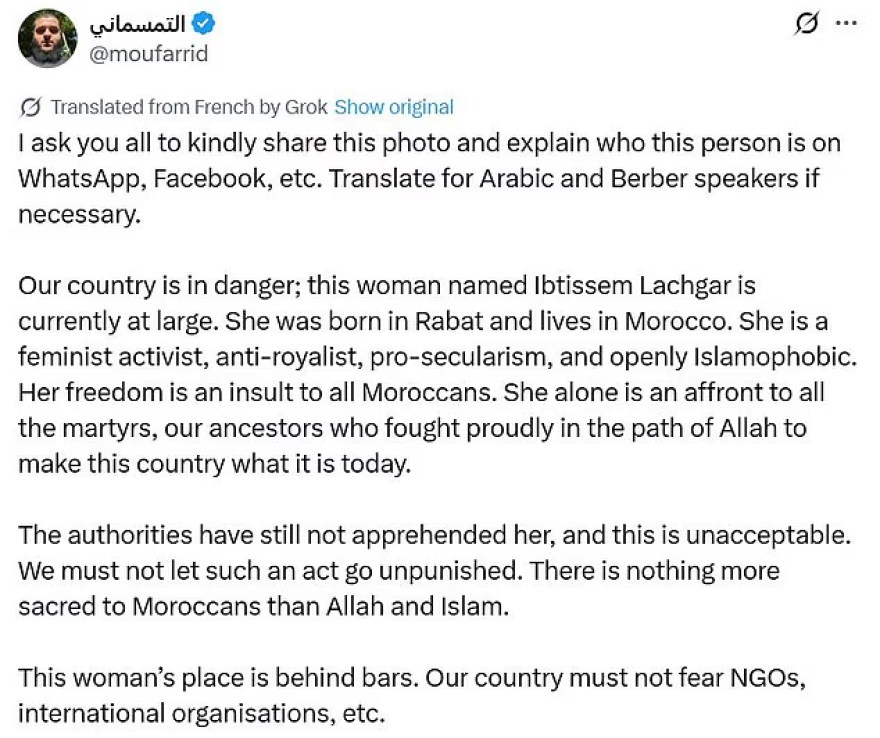Viewport: 880px width, 738px height.
Task: Open the author's profile picture
Action: [47, 38]
